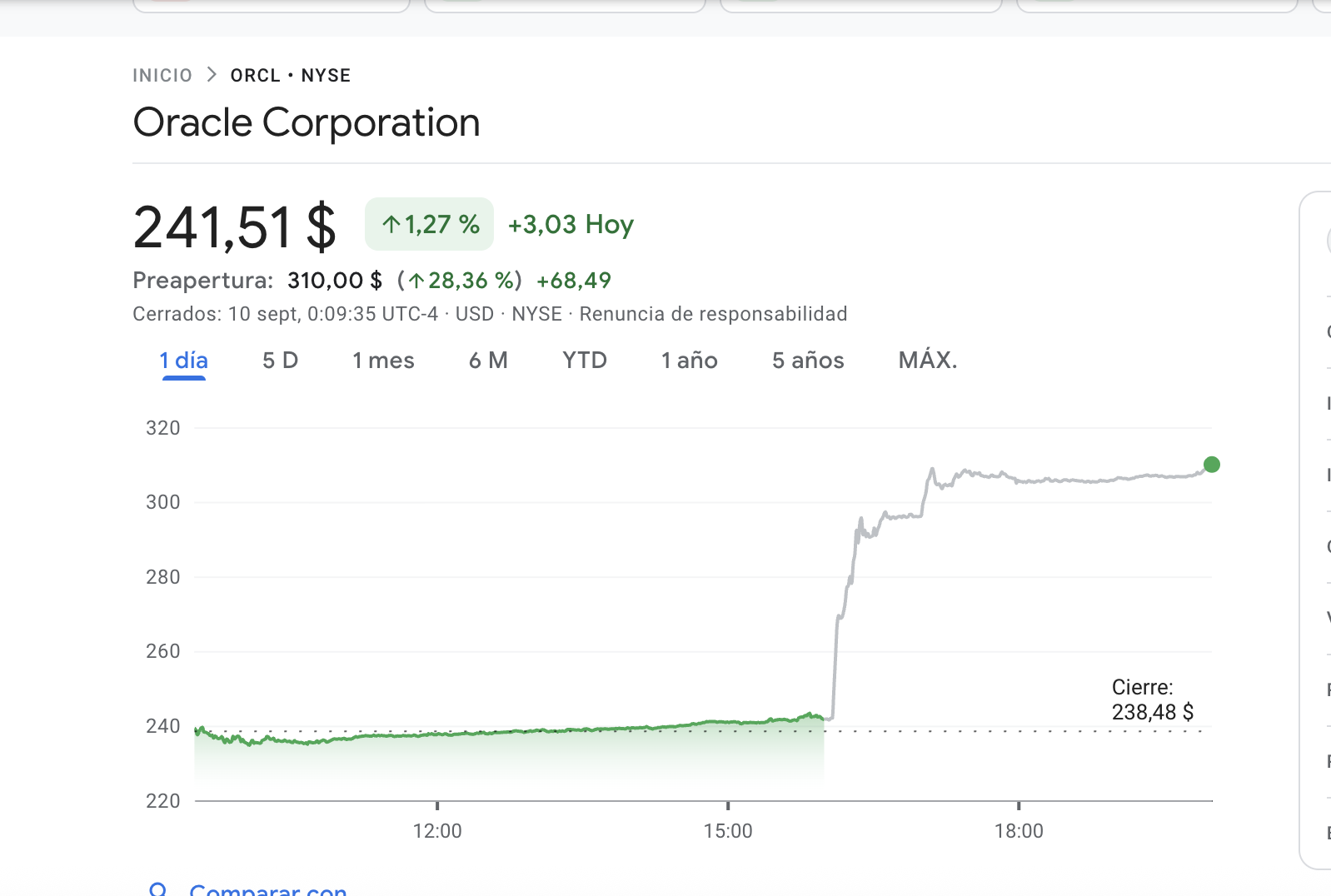Click the ORCL · NYSE breadcrumb
Image resolution: width=1331 pixels, height=896 pixels.
(291, 76)
